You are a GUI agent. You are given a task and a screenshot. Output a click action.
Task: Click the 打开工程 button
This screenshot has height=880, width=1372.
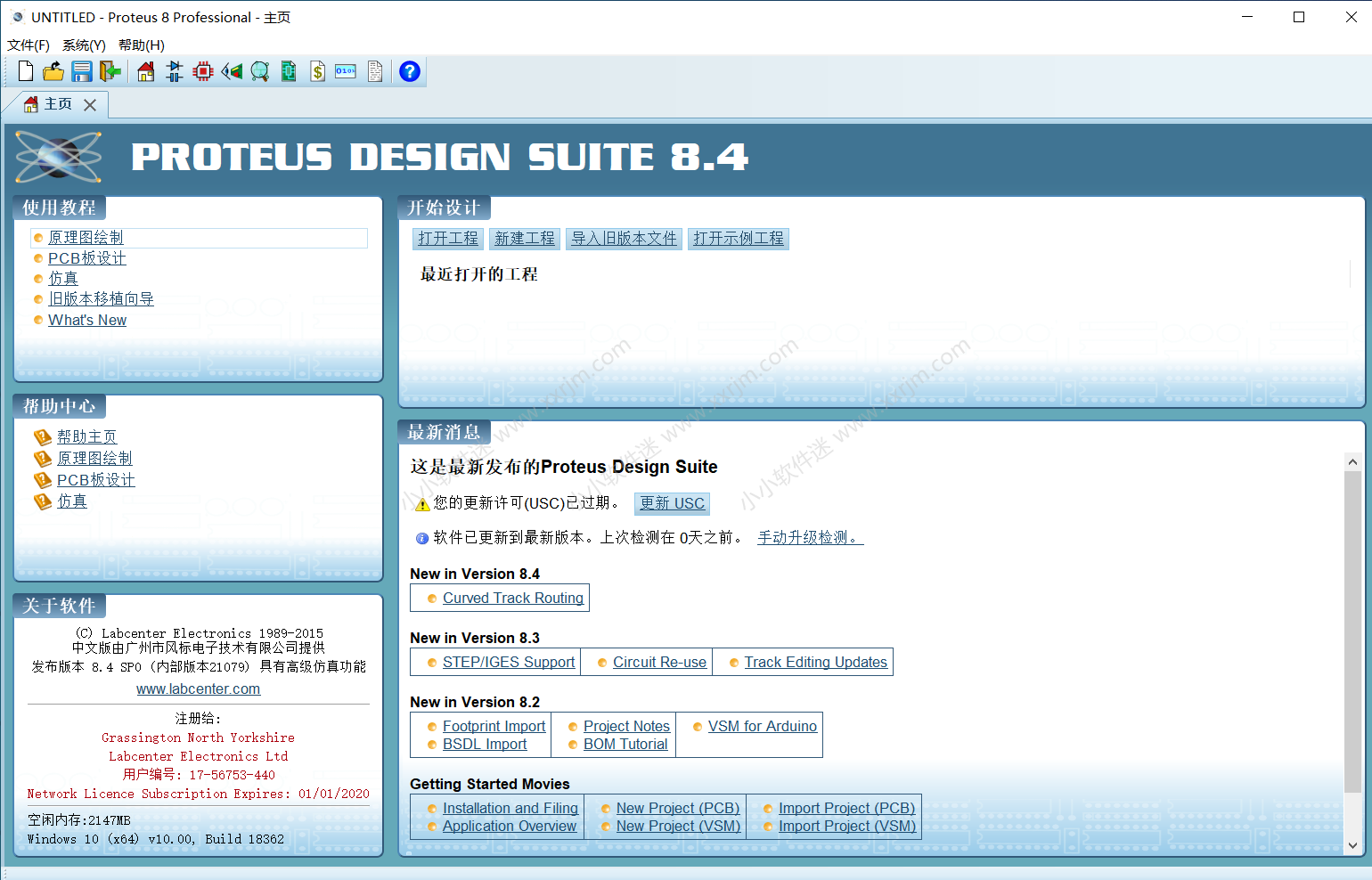click(448, 239)
